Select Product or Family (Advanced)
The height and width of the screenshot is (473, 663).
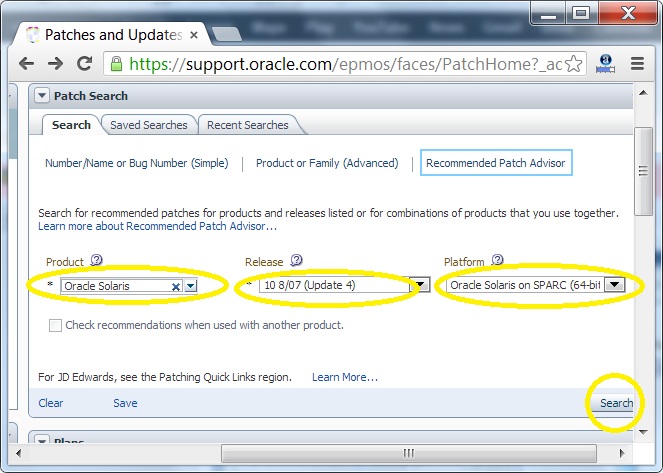click(327, 163)
